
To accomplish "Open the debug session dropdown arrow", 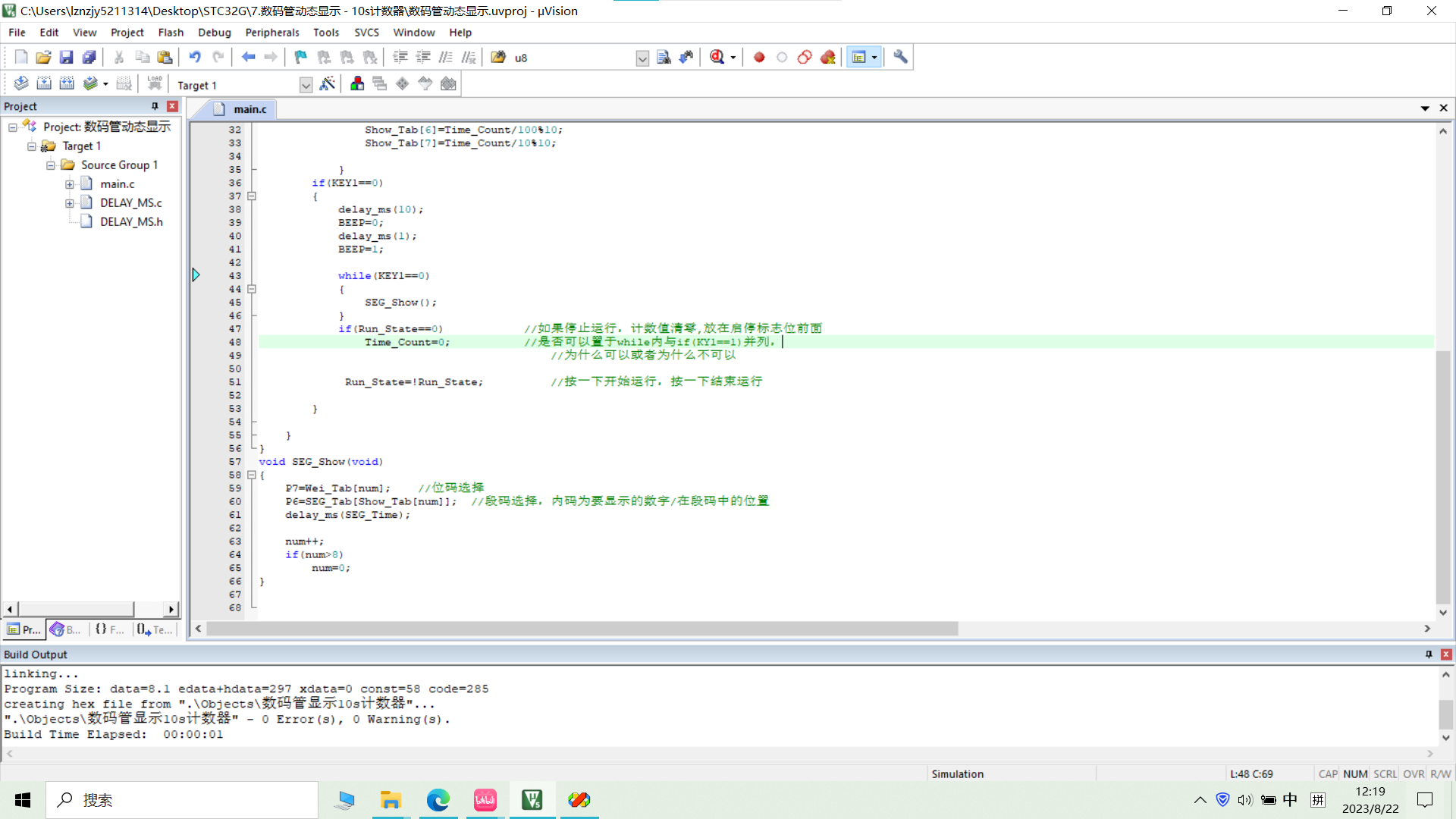I will [733, 58].
